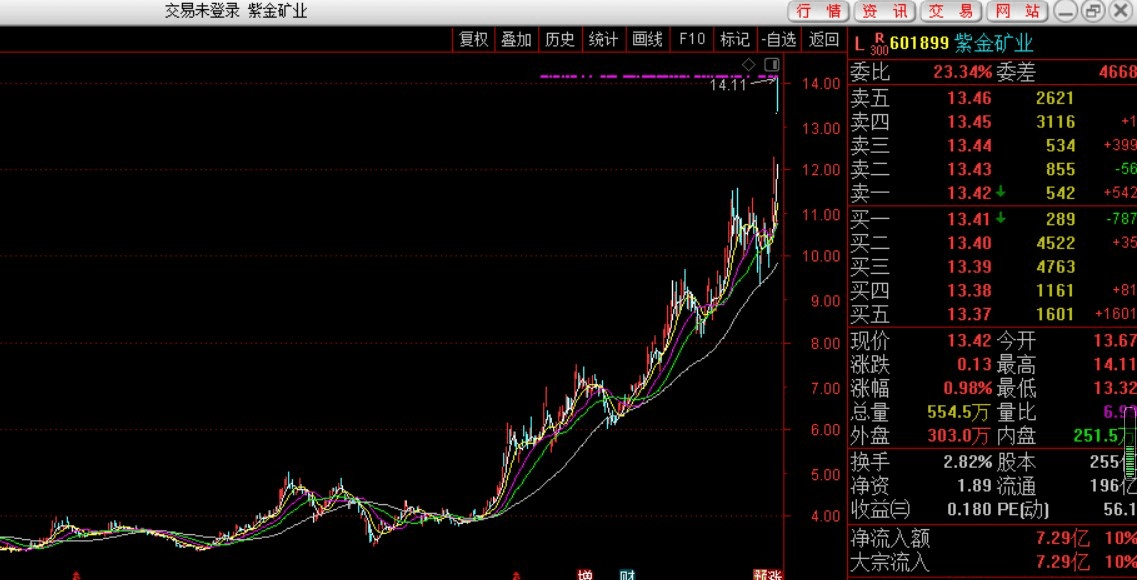Click the green down arrow beside 买一 price
The width and height of the screenshot is (1137, 580).
pos(1000,218)
